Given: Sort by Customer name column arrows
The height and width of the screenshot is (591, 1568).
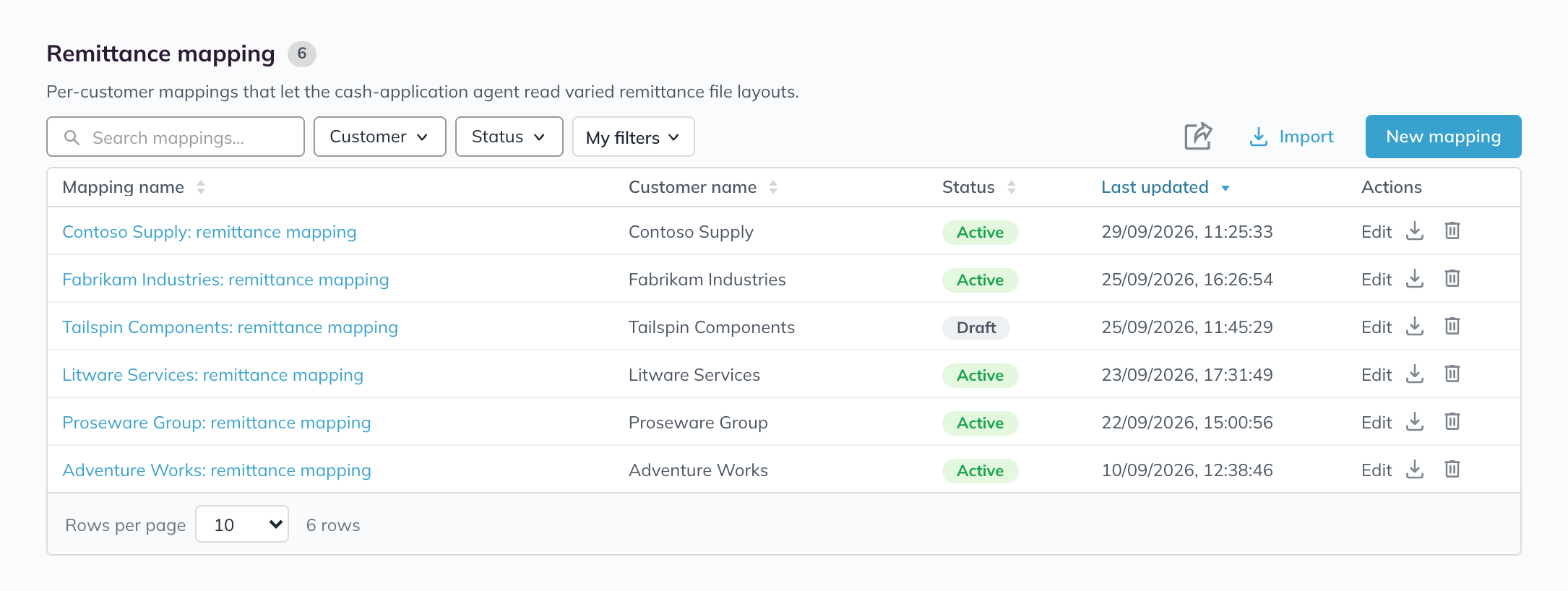Looking at the screenshot, I should click(x=773, y=187).
